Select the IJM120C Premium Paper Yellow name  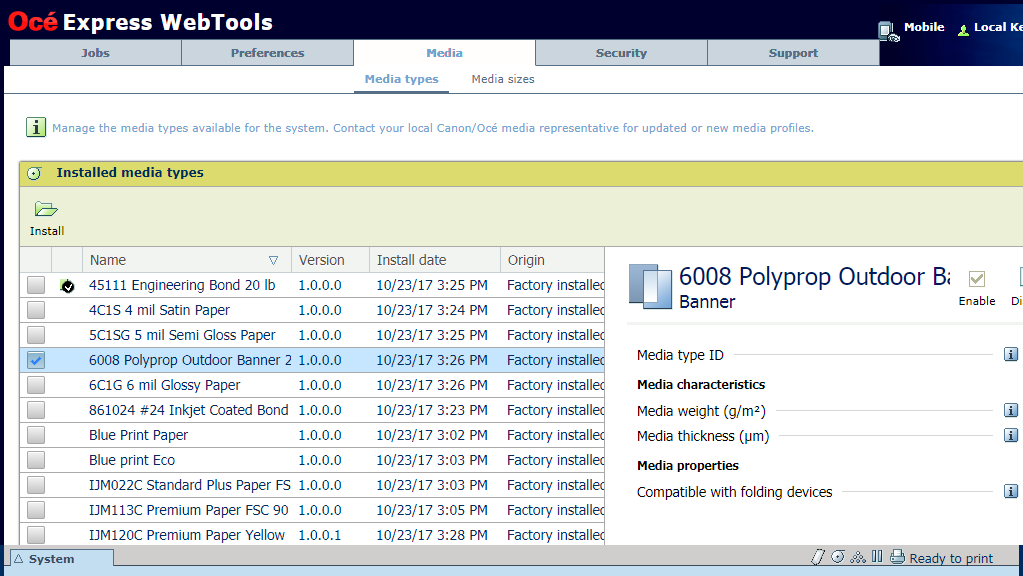pos(187,535)
